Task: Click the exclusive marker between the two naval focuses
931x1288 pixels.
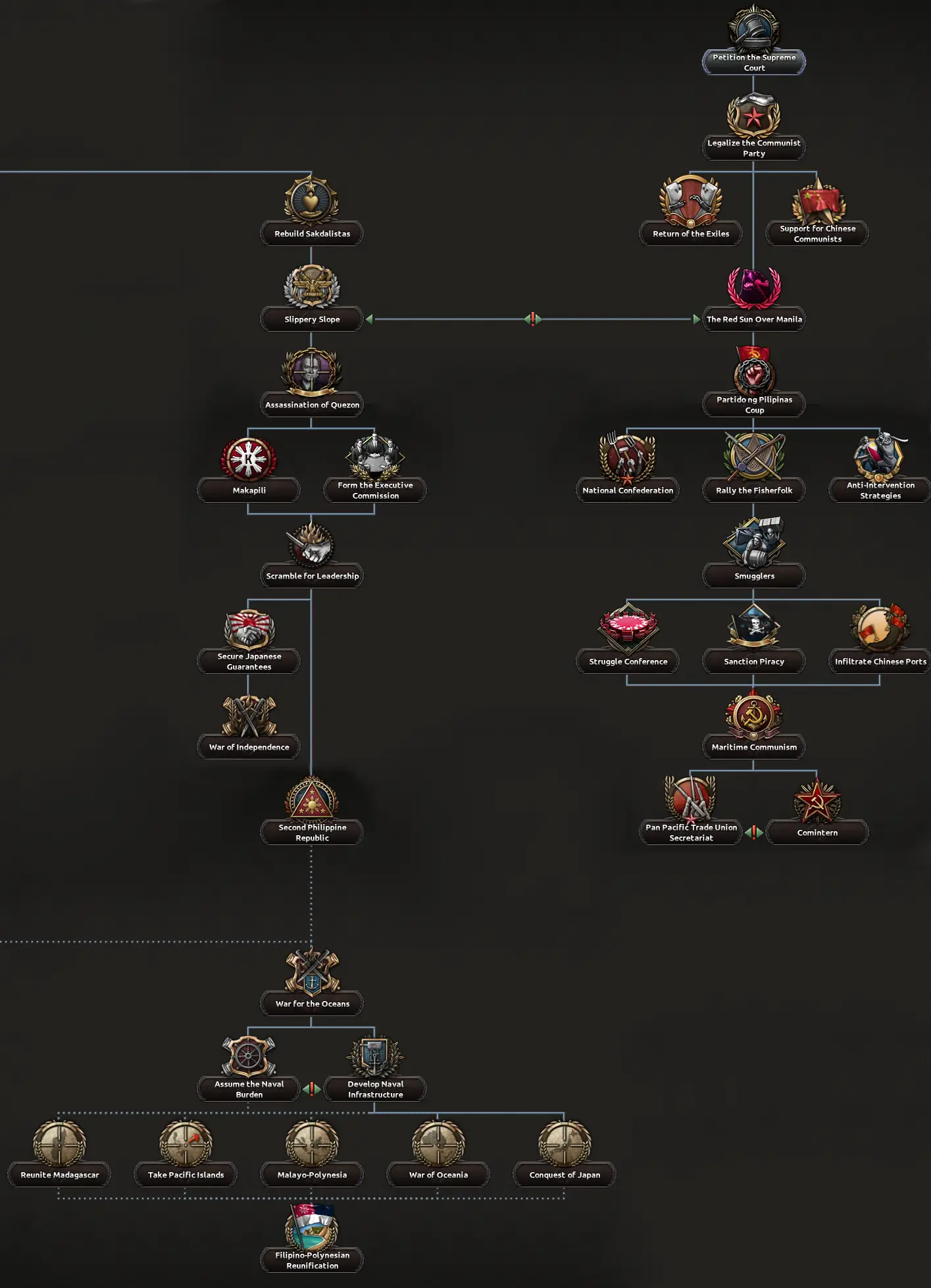Action: [x=312, y=1089]
